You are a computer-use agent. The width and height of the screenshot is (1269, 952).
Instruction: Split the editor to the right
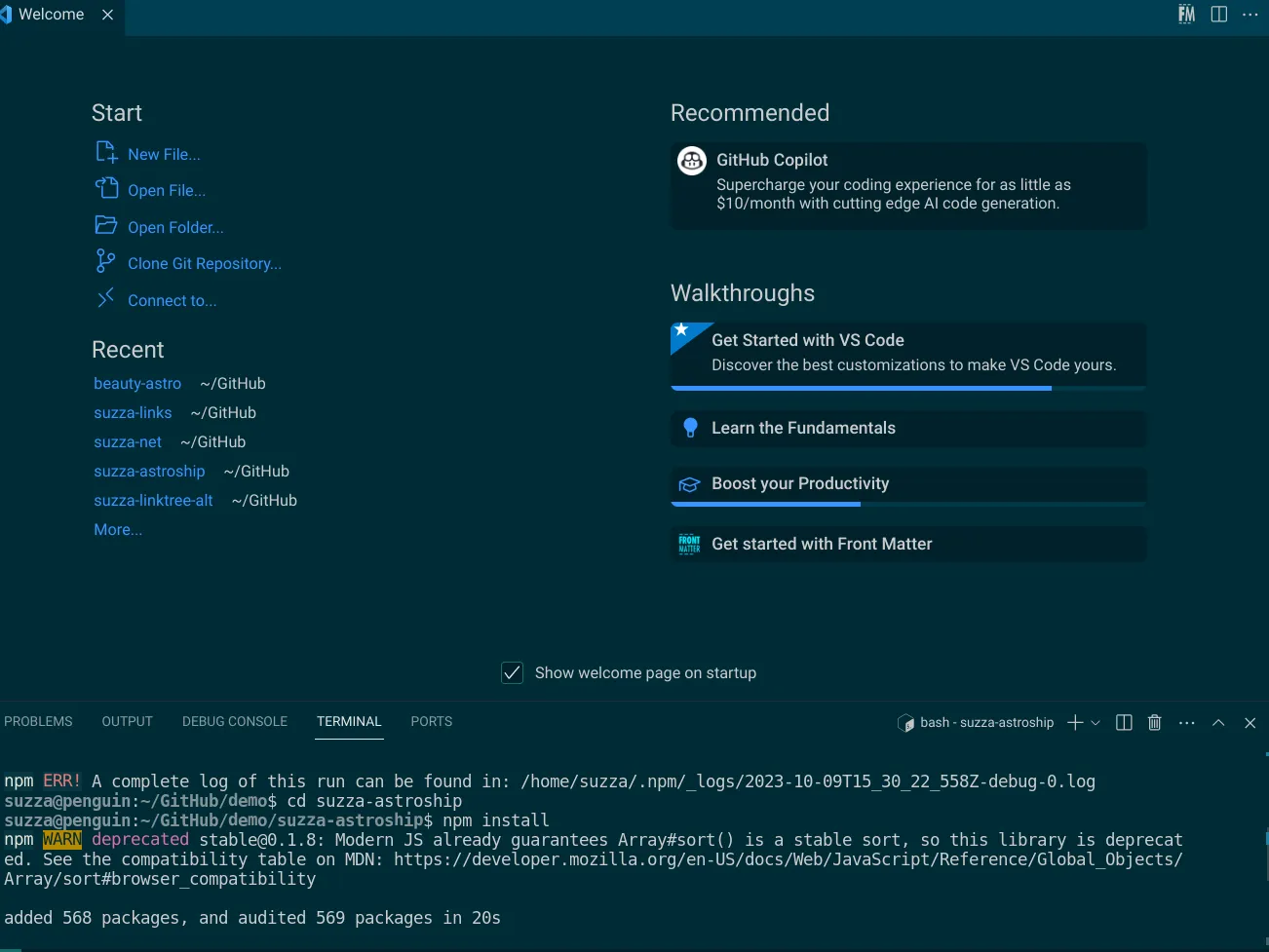[1219, 14]
